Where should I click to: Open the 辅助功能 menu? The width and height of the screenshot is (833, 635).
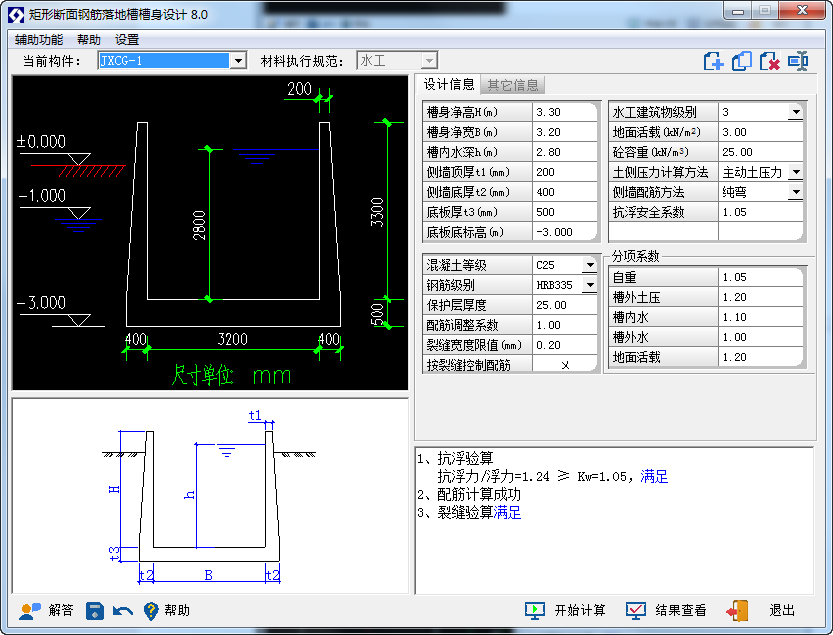[x=39, y=40]
